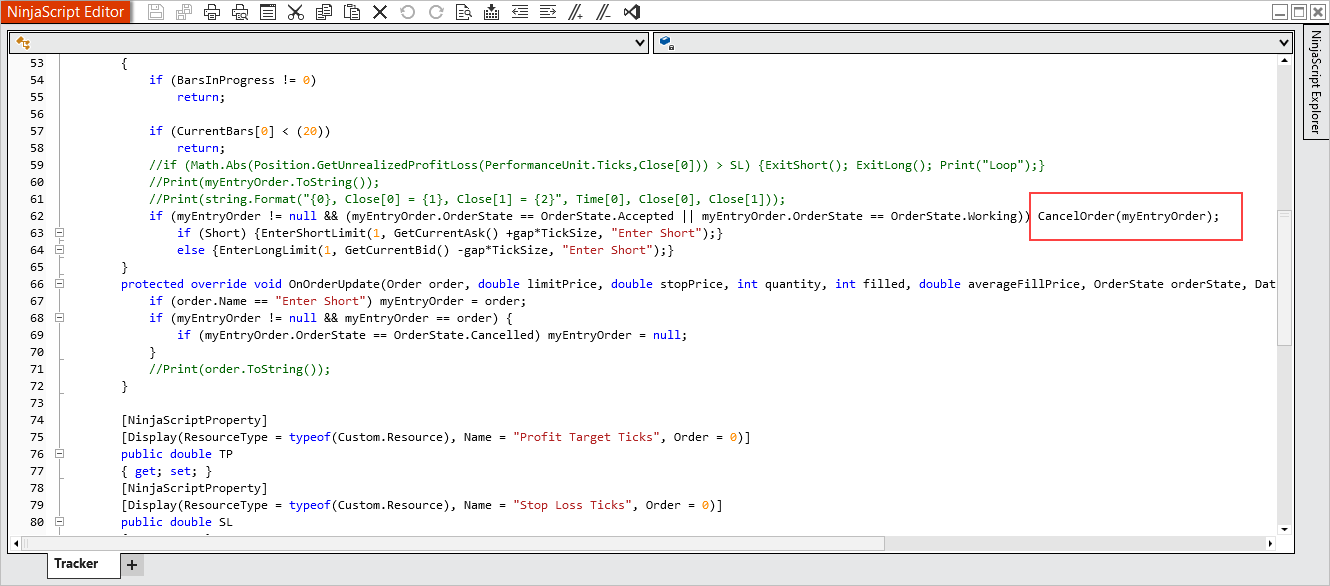The width and height of the screenshot is (1330, 586).
Task: Click the vertical scrollbar down arrow
Action: (1285, 529)
